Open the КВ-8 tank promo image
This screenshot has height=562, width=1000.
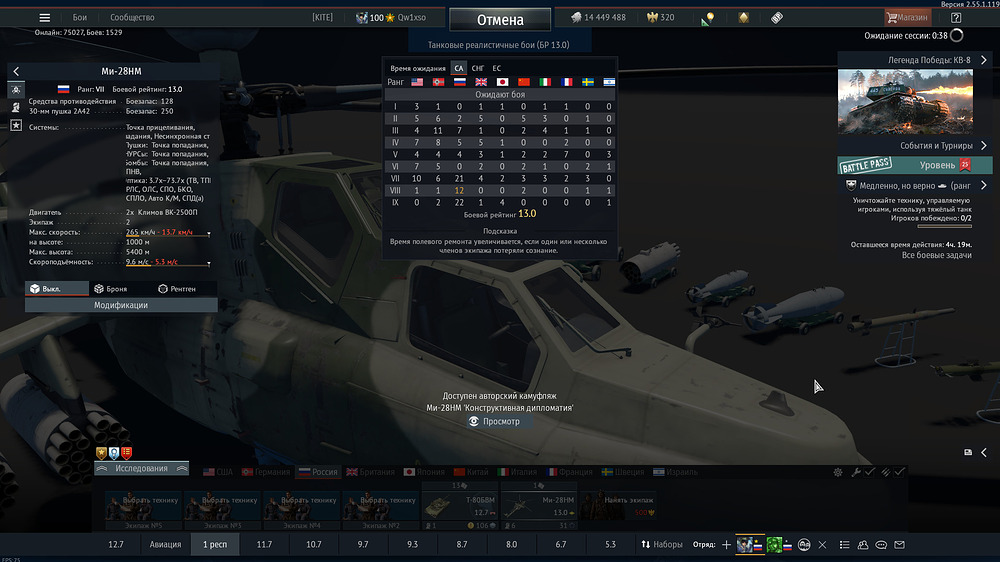[x=905, y=101]
